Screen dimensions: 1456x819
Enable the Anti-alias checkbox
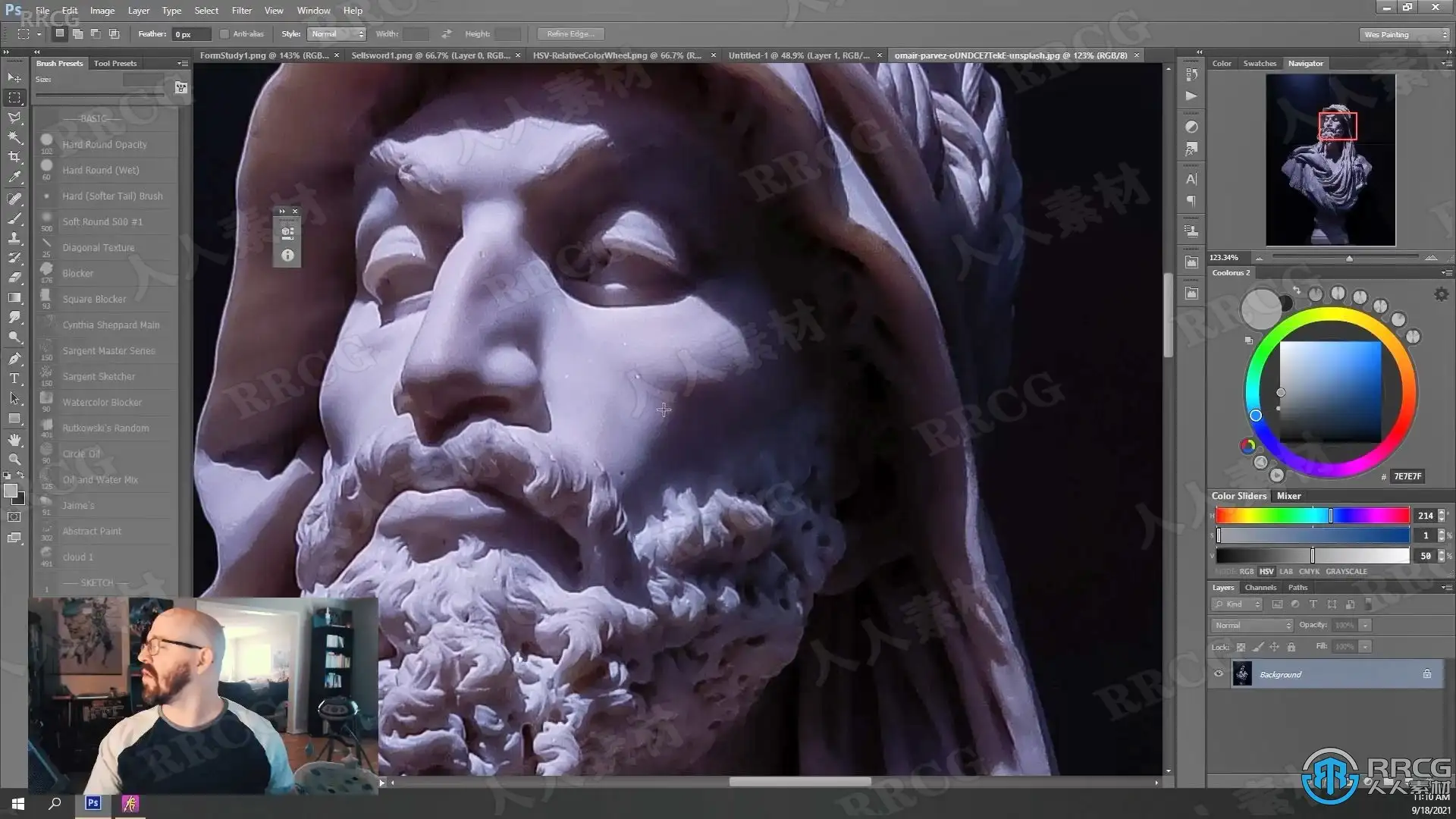click(224, 34)
